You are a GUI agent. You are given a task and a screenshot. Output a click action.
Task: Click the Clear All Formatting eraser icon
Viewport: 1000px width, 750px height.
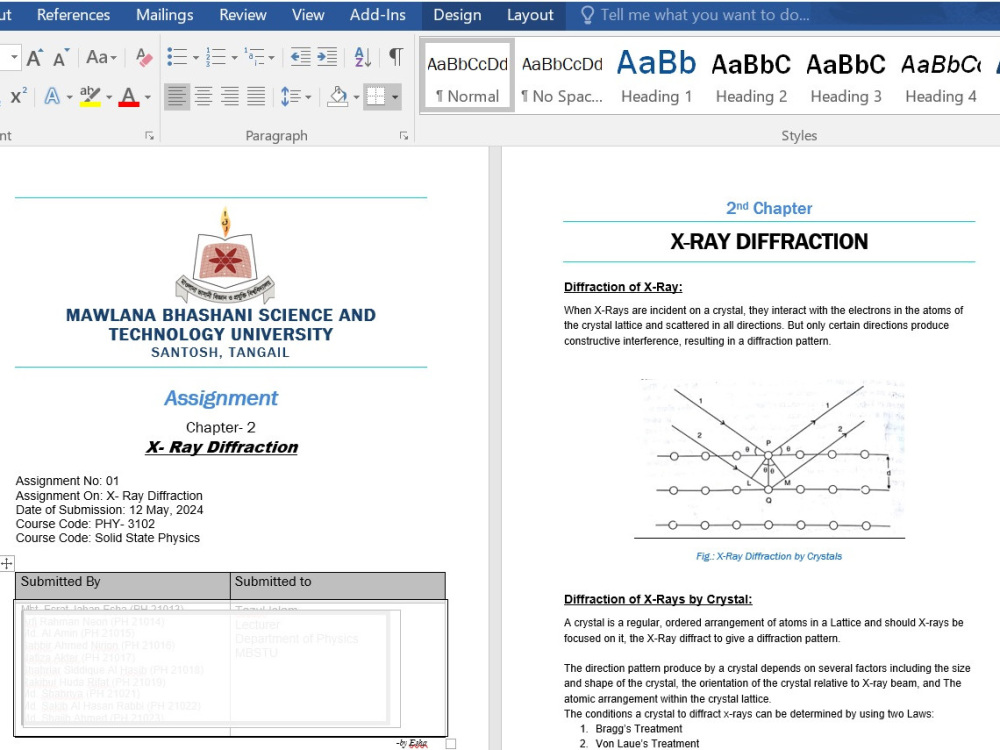click(x=145, y=57)
